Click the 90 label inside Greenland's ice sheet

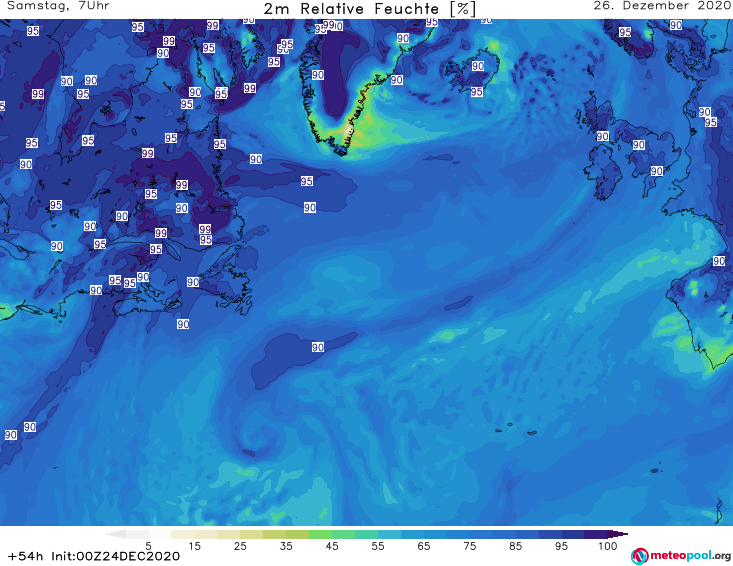click(318, 75)
